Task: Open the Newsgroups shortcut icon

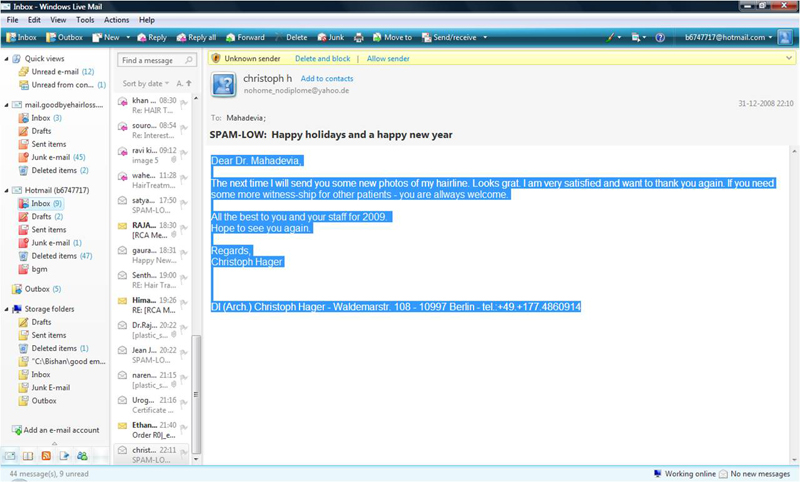Action: pos(64,456)
